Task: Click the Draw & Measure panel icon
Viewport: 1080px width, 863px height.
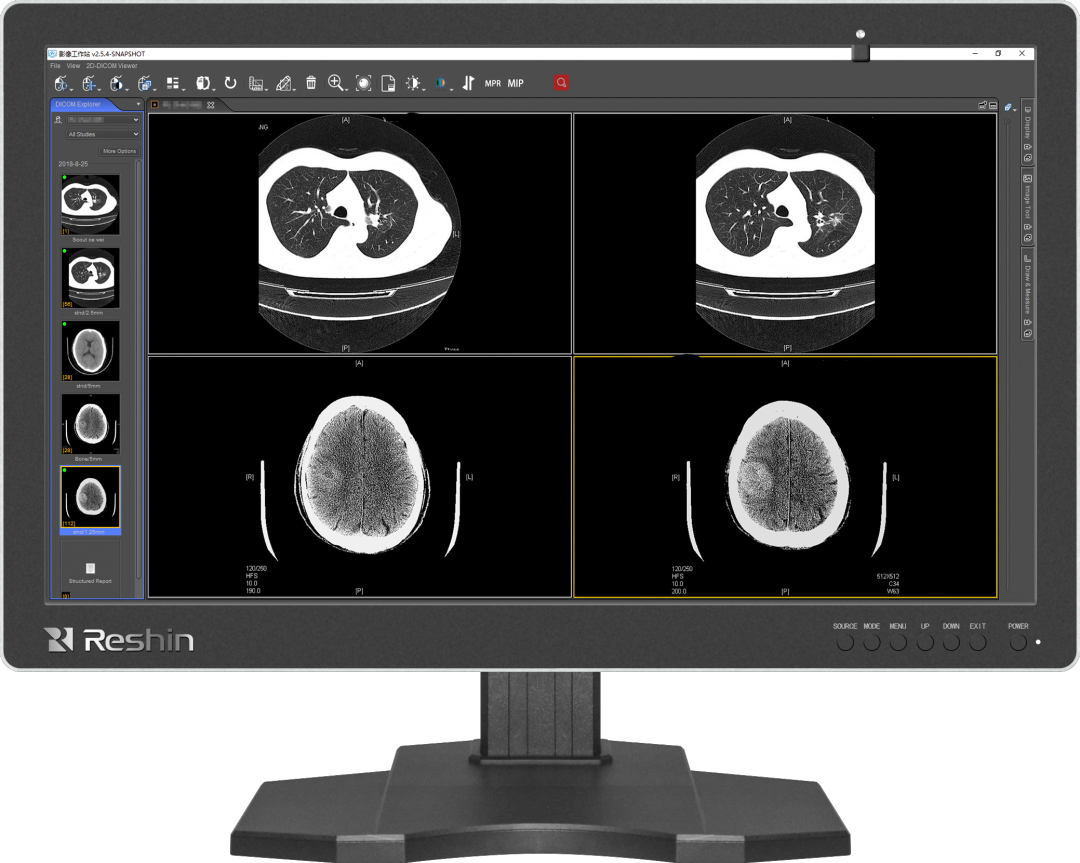Action: tap(1027, 258)
